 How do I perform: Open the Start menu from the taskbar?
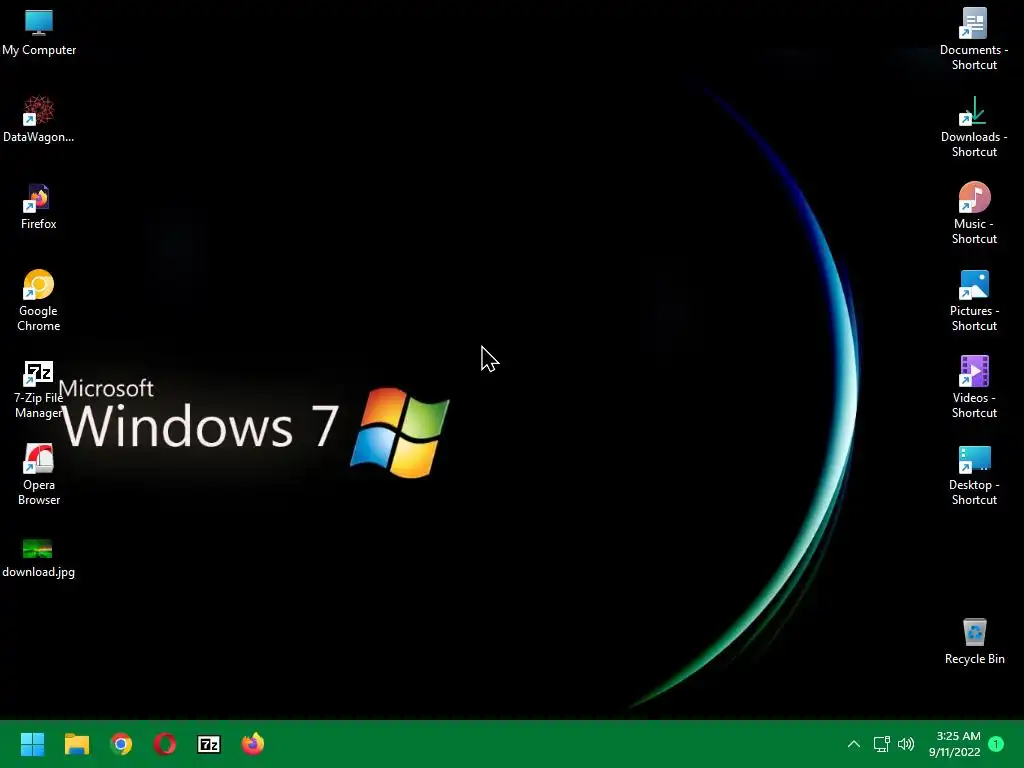[32, 744]
